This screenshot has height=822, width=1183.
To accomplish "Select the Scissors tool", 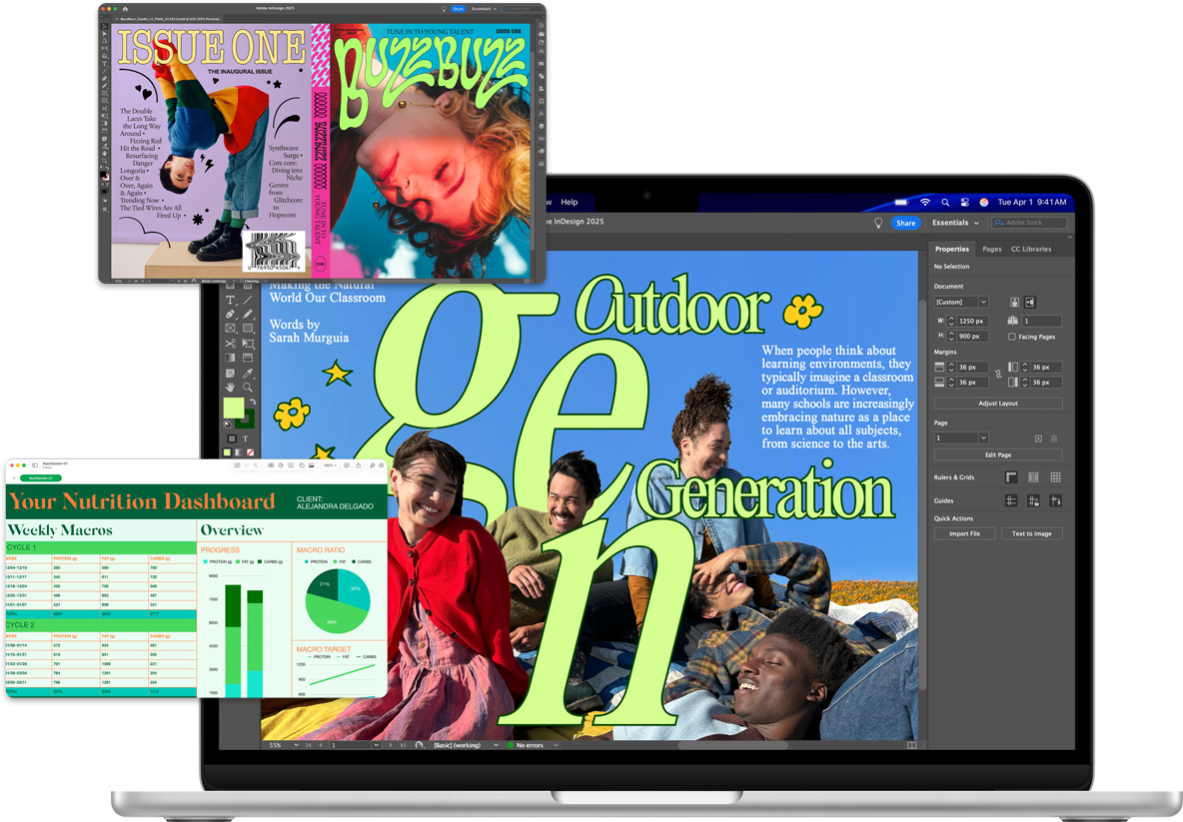I will [231, 343].
